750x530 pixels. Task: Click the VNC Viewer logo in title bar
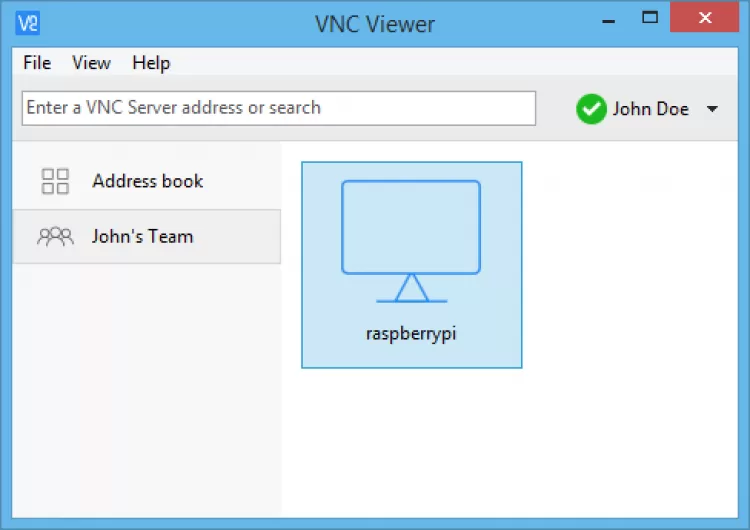[28, 23]
